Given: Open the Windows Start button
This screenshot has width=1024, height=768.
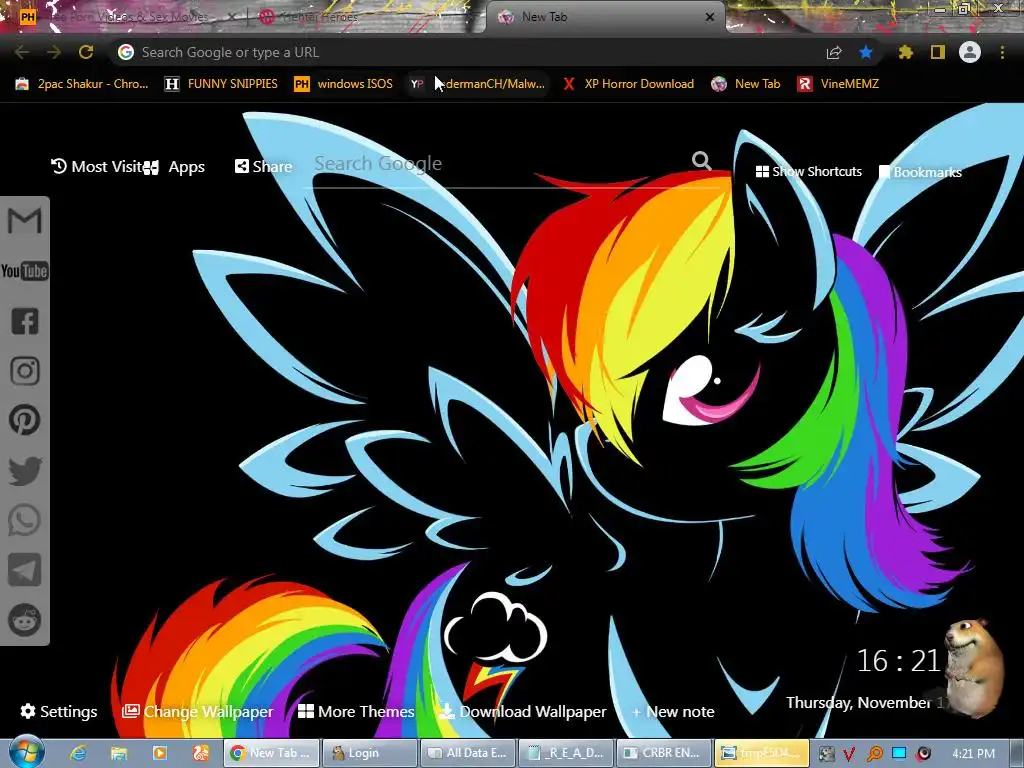Looking at the screenshot, I should [x=25, y=752].
